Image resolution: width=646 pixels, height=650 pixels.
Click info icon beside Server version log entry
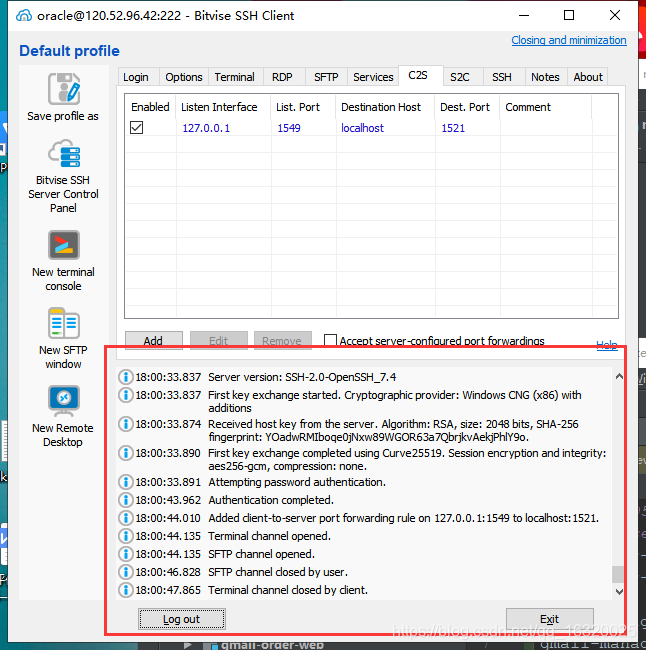click(x=125, y=377)
